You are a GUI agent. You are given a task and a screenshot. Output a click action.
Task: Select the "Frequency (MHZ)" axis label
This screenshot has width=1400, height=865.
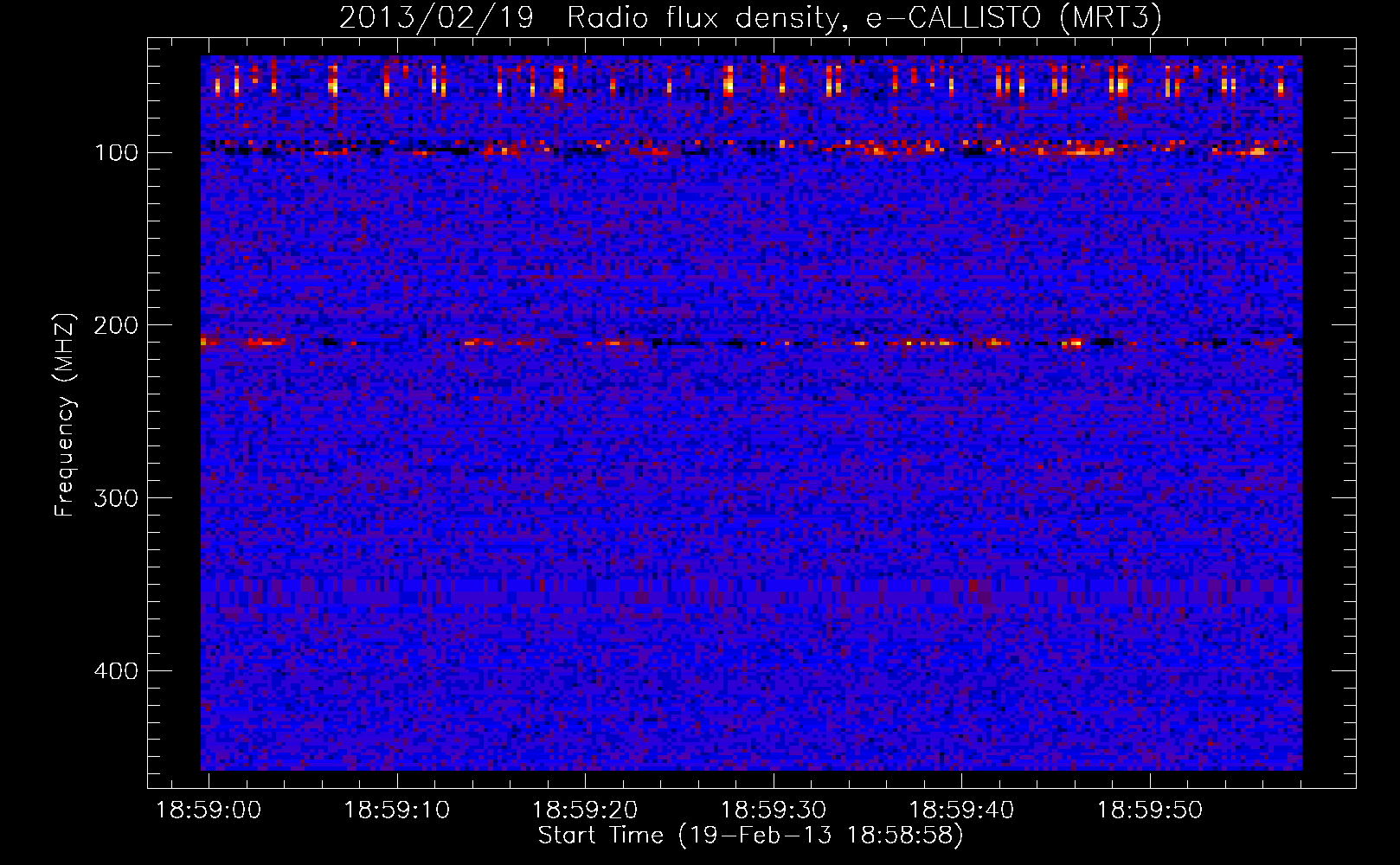tap(65, 414)
